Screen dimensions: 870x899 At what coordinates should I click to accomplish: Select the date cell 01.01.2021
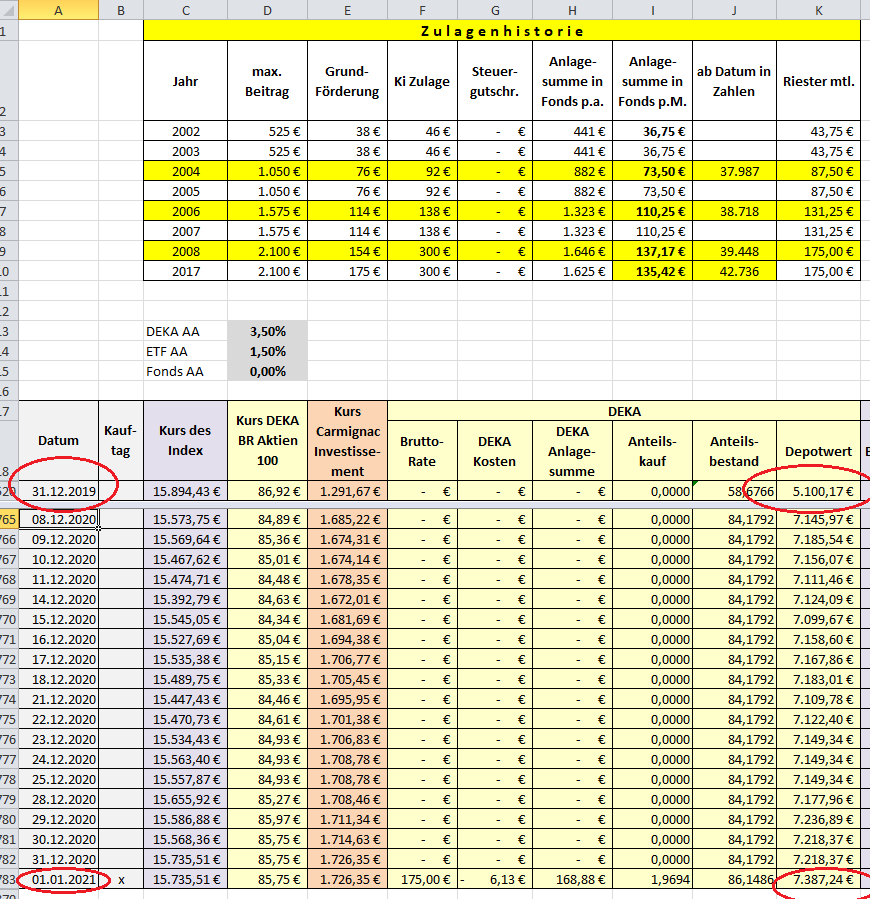click(x=59, y=879)
